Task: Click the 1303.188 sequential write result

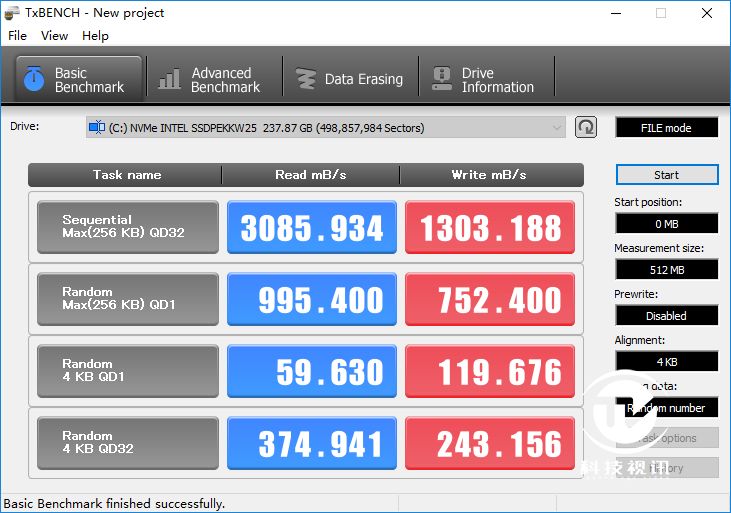Action: [x=490, y=227]
